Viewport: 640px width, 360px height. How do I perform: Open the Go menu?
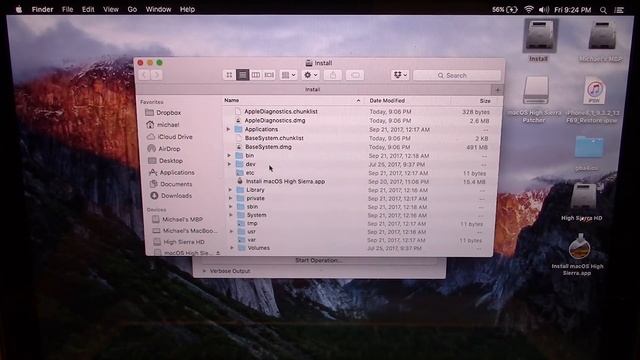point(132,9)
